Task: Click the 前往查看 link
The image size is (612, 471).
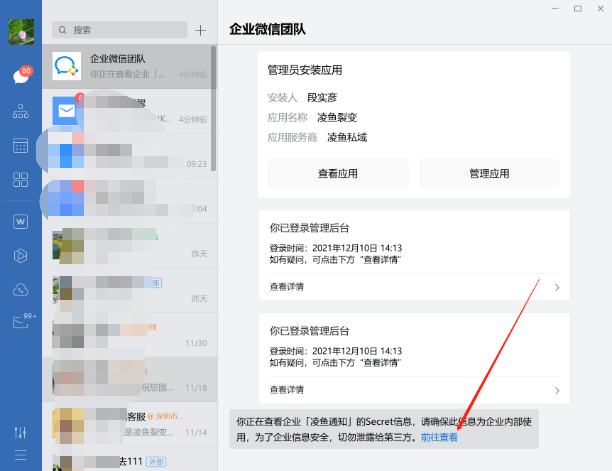Action: tap(439, 437)
